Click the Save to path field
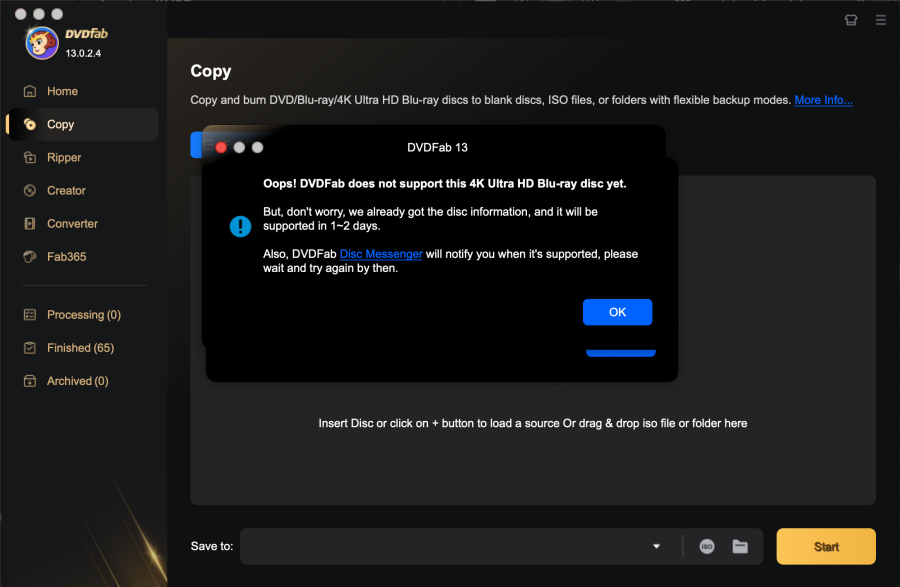 coord(440,547)
